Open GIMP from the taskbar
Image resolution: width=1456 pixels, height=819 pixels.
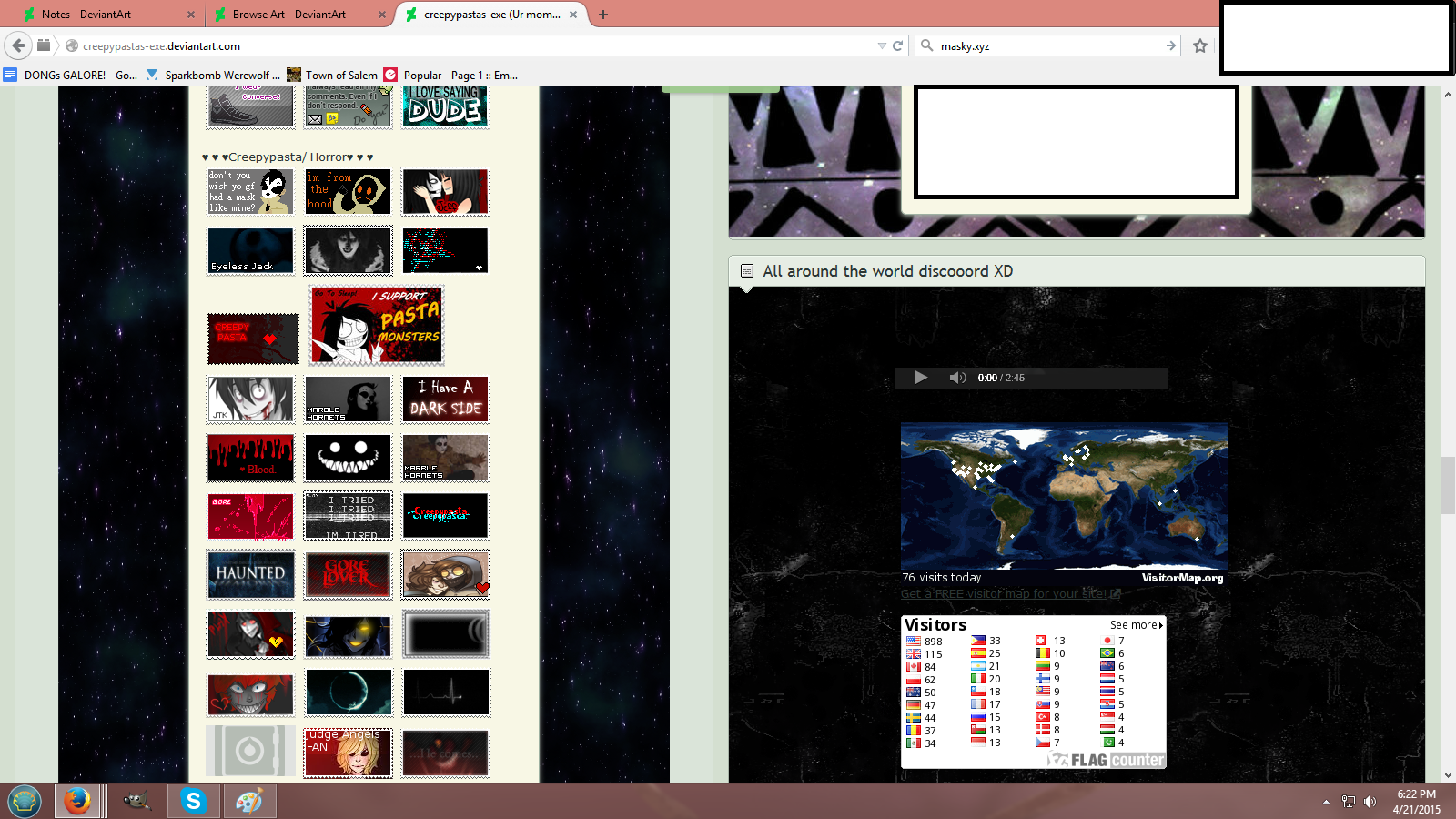pyautogui.click(x=136, y=801)
